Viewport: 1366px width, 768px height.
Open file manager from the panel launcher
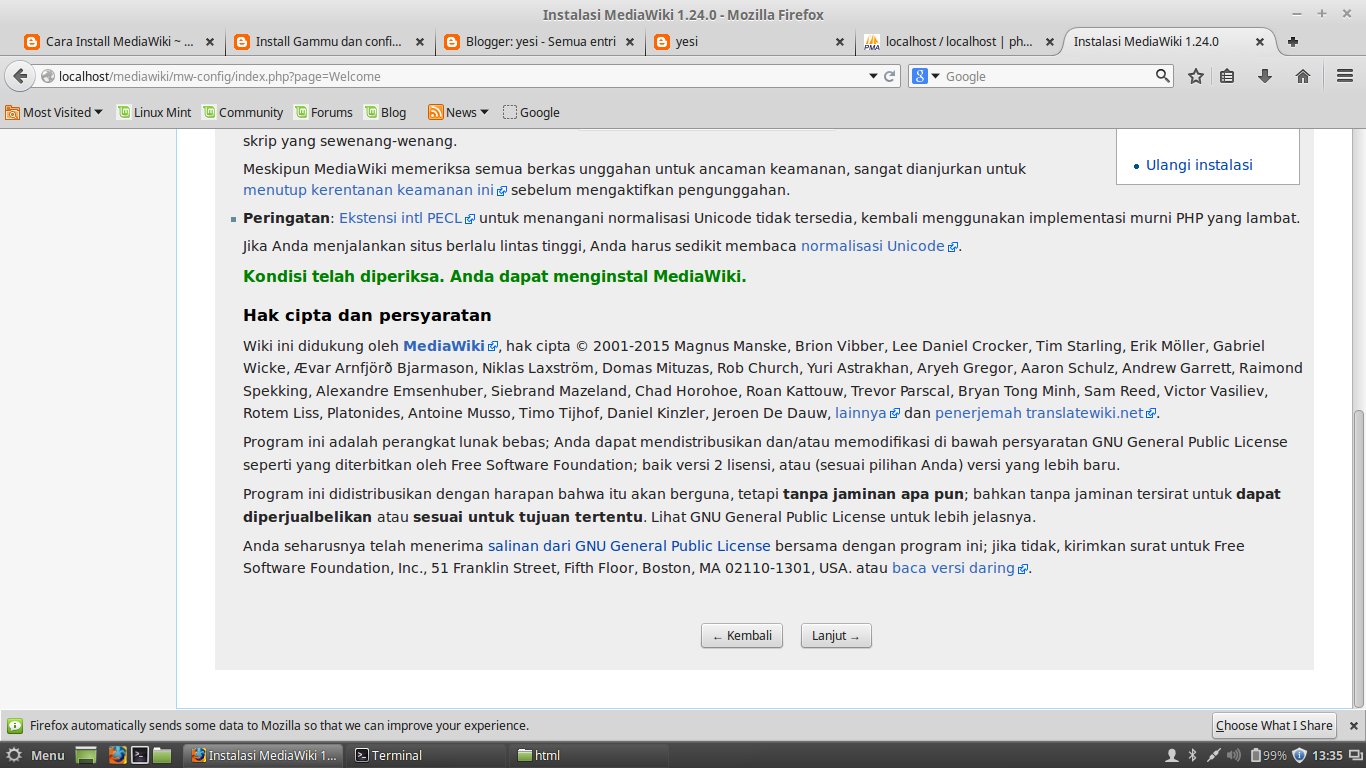(162, 755)
